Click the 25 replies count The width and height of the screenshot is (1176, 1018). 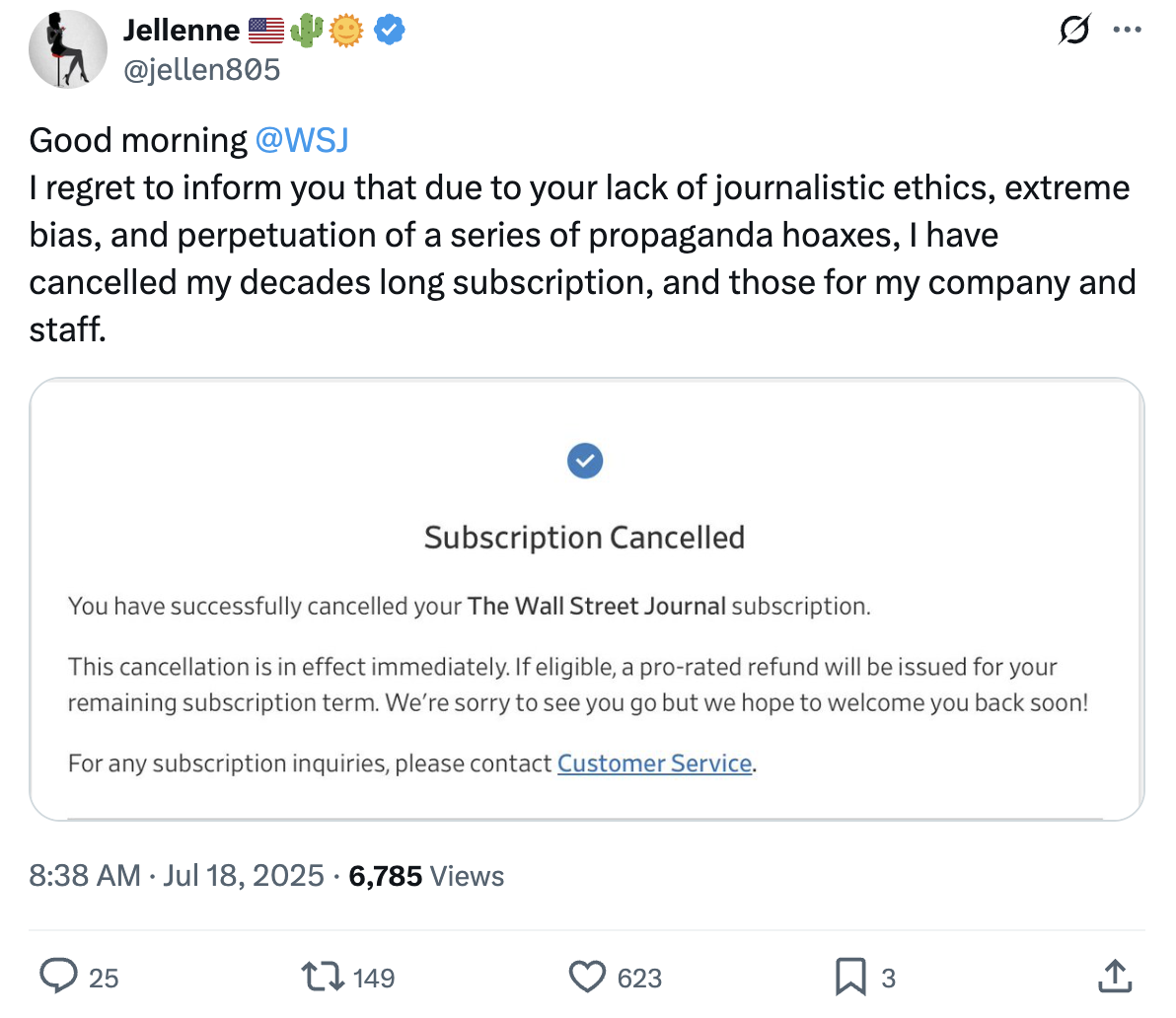click(x=104, y=979)
